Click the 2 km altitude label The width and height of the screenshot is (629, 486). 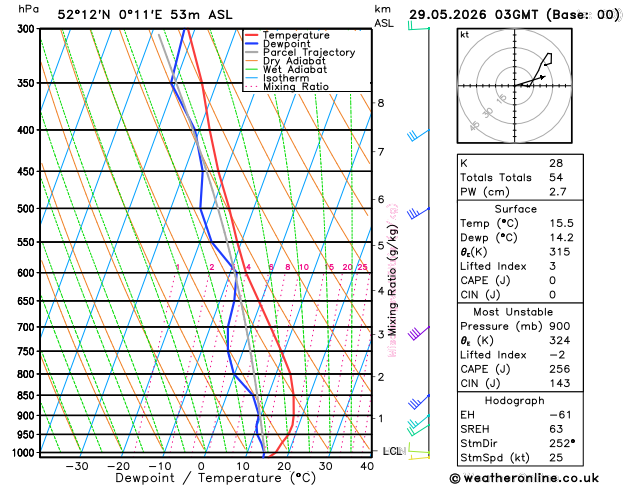coord(381,377)
